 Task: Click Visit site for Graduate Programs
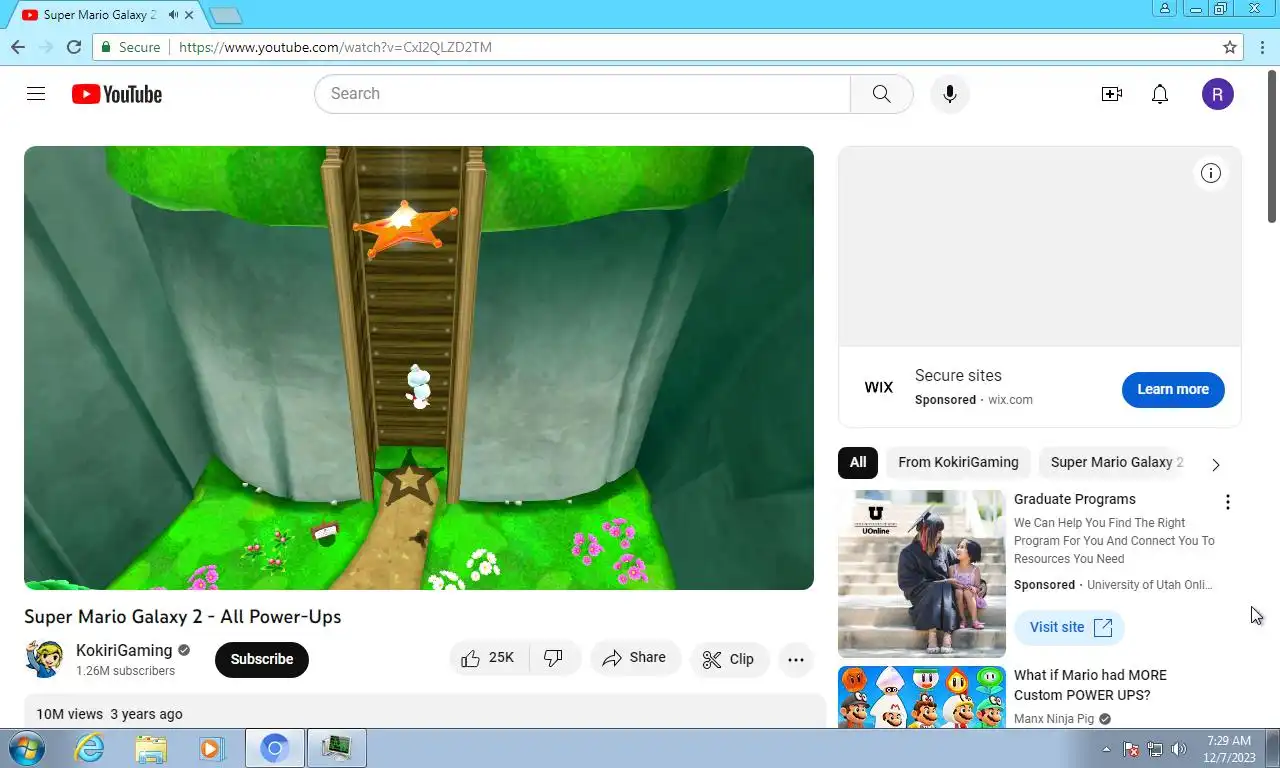pos(1070,627)
